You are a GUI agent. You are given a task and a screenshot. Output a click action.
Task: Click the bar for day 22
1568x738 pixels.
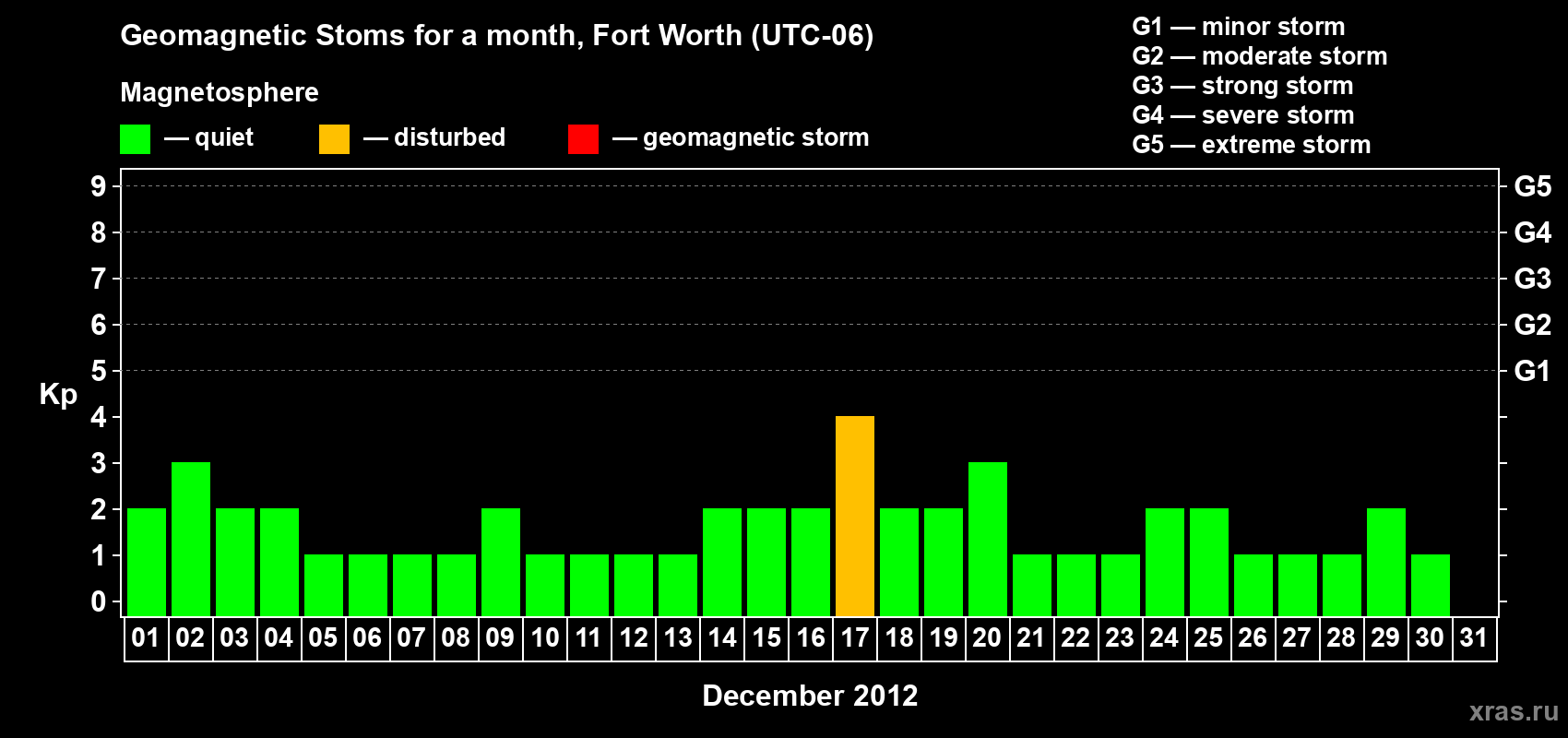point(1076,585)
